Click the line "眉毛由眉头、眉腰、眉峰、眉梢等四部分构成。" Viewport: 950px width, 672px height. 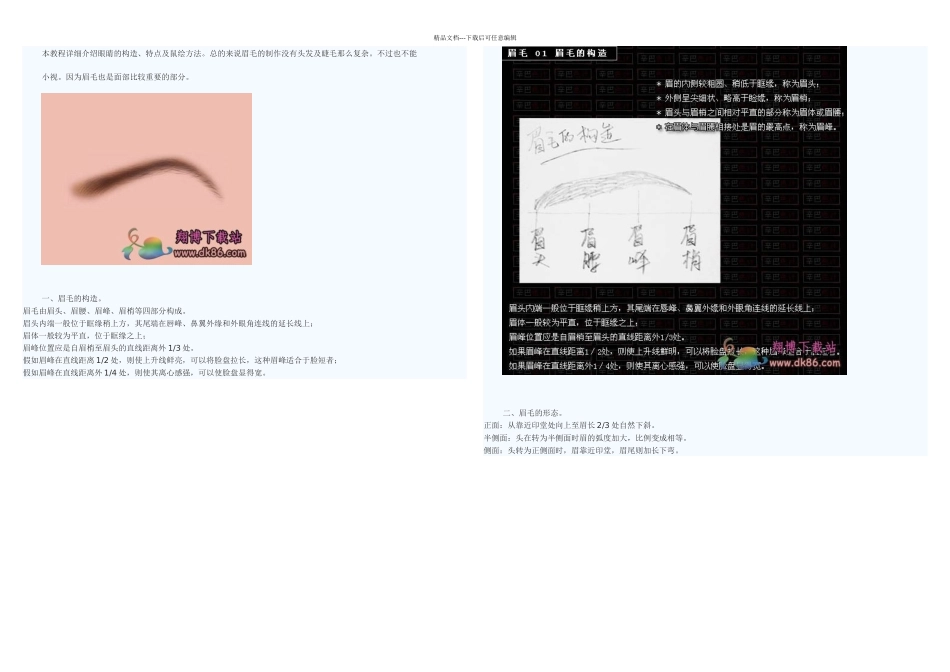(x=106, y=311)
